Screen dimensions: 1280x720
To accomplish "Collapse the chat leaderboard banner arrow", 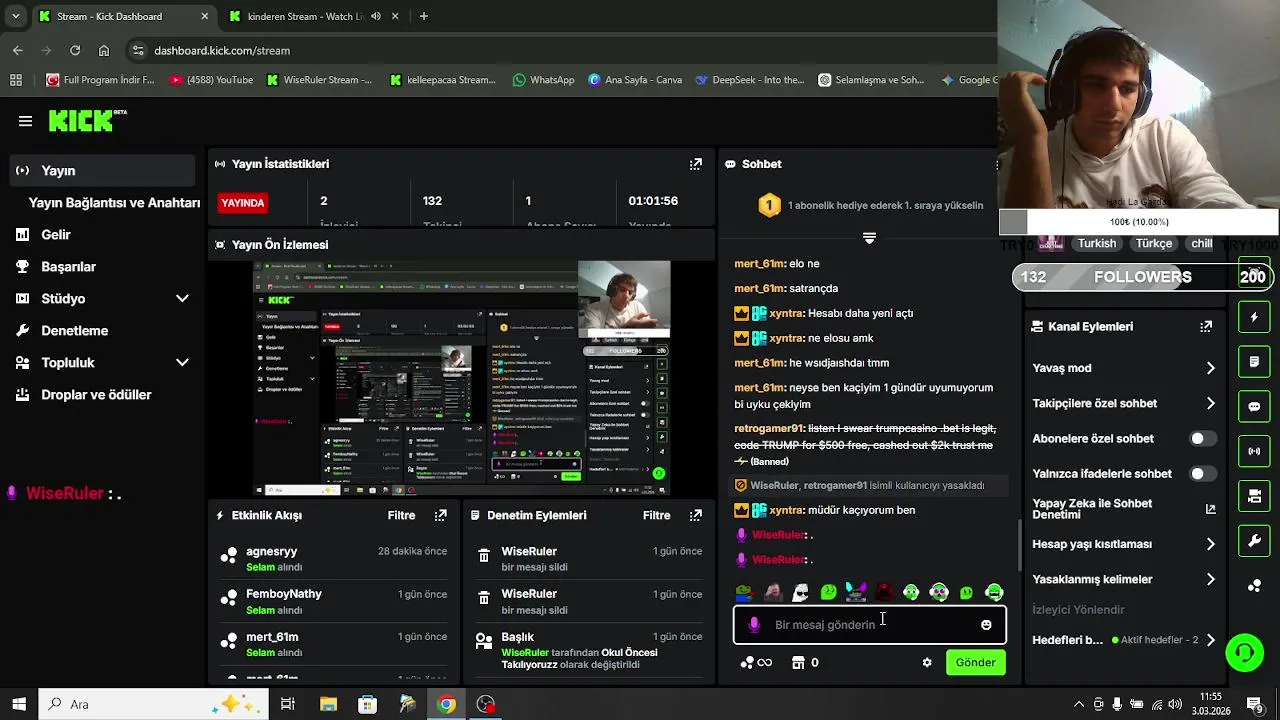I will (869, 238).
